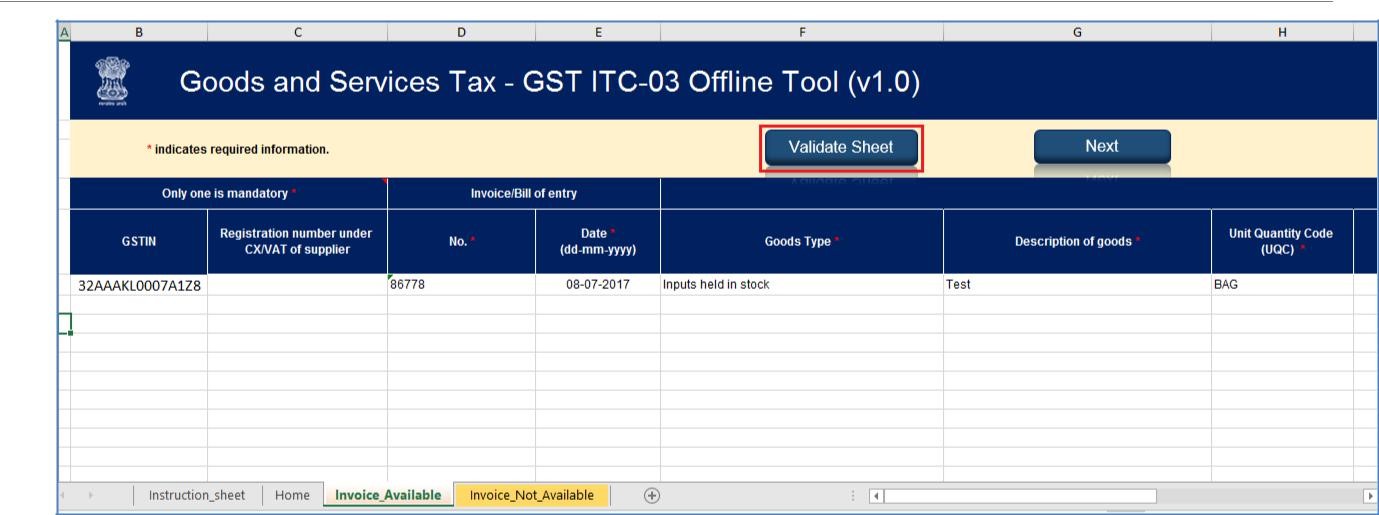The image size is (1379, 515).
Task: Select column F header
Action: click(801, 31)
